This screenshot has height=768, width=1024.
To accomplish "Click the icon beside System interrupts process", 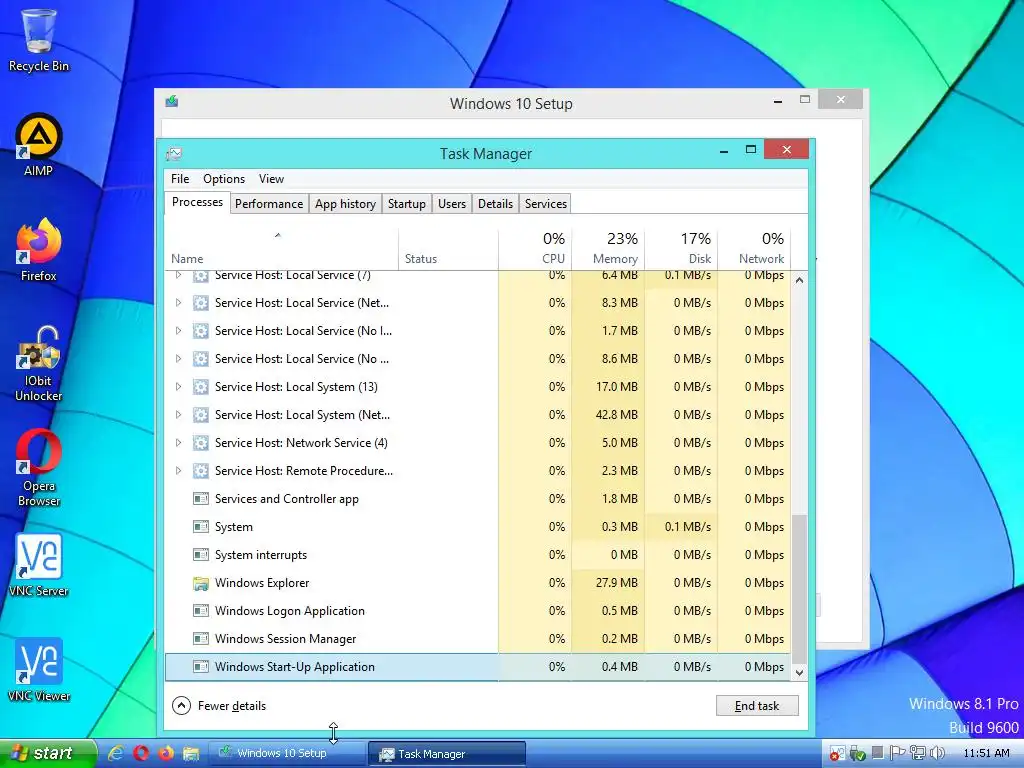I will (x=201, y=554).
